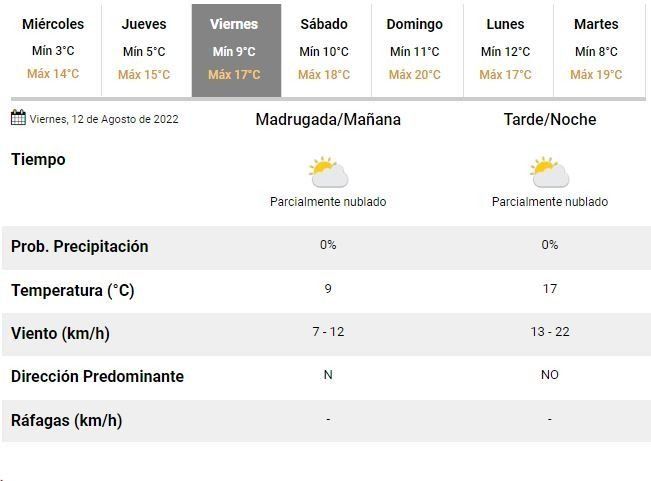The height and width of the screenshot is (481, 651).
Task: Click the Viento (km/h) row label
Action: click(60, 334)
